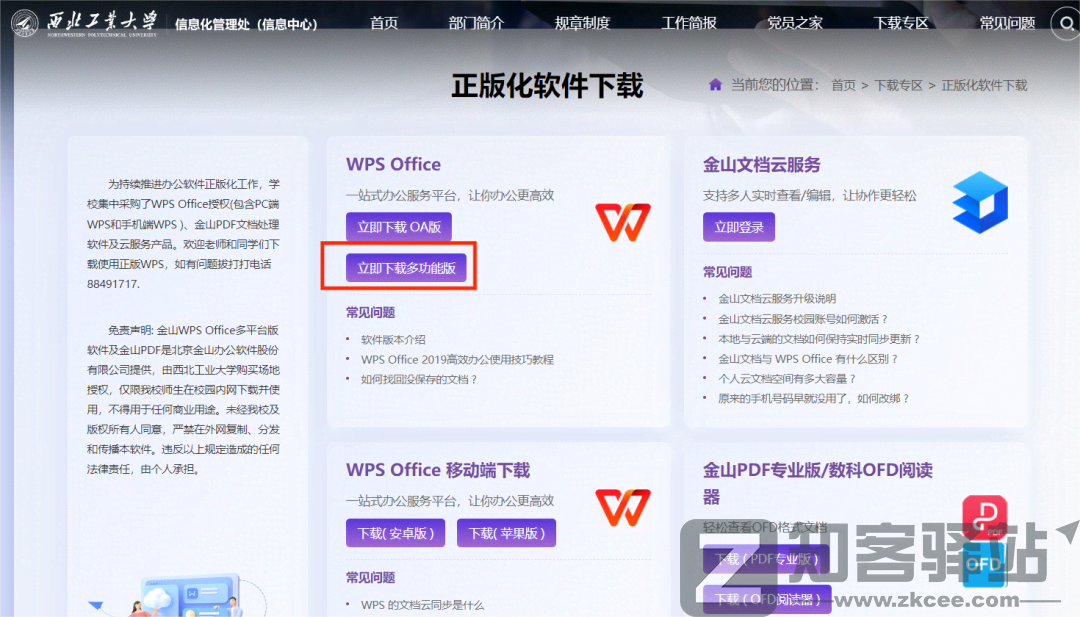This screenshot has width=1080, height=617.
Task: Open the 党员之家 menu item
Action: tap(795, 22)
